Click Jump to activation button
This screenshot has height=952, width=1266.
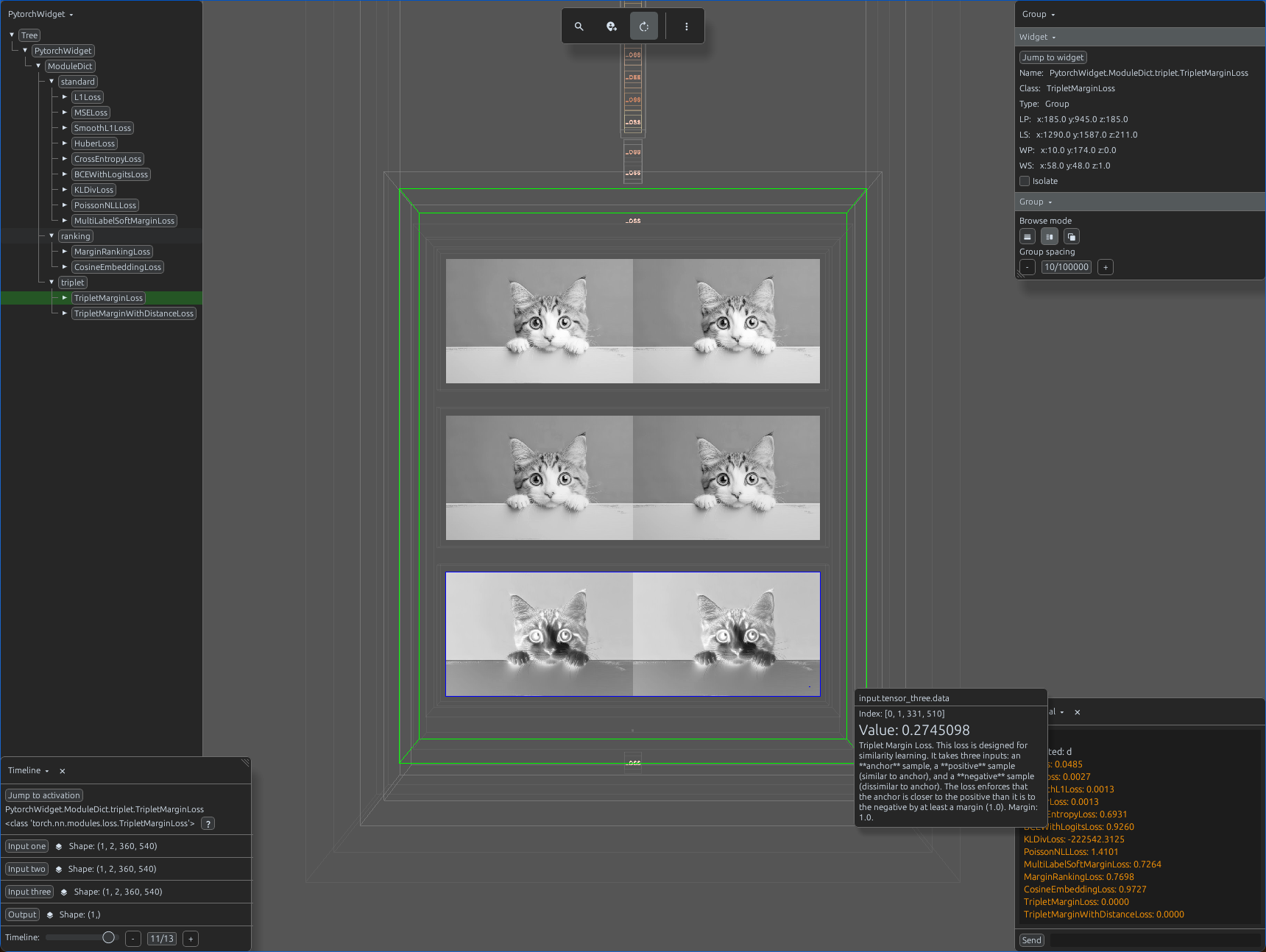pyautogui.click(x=44, y=795)
